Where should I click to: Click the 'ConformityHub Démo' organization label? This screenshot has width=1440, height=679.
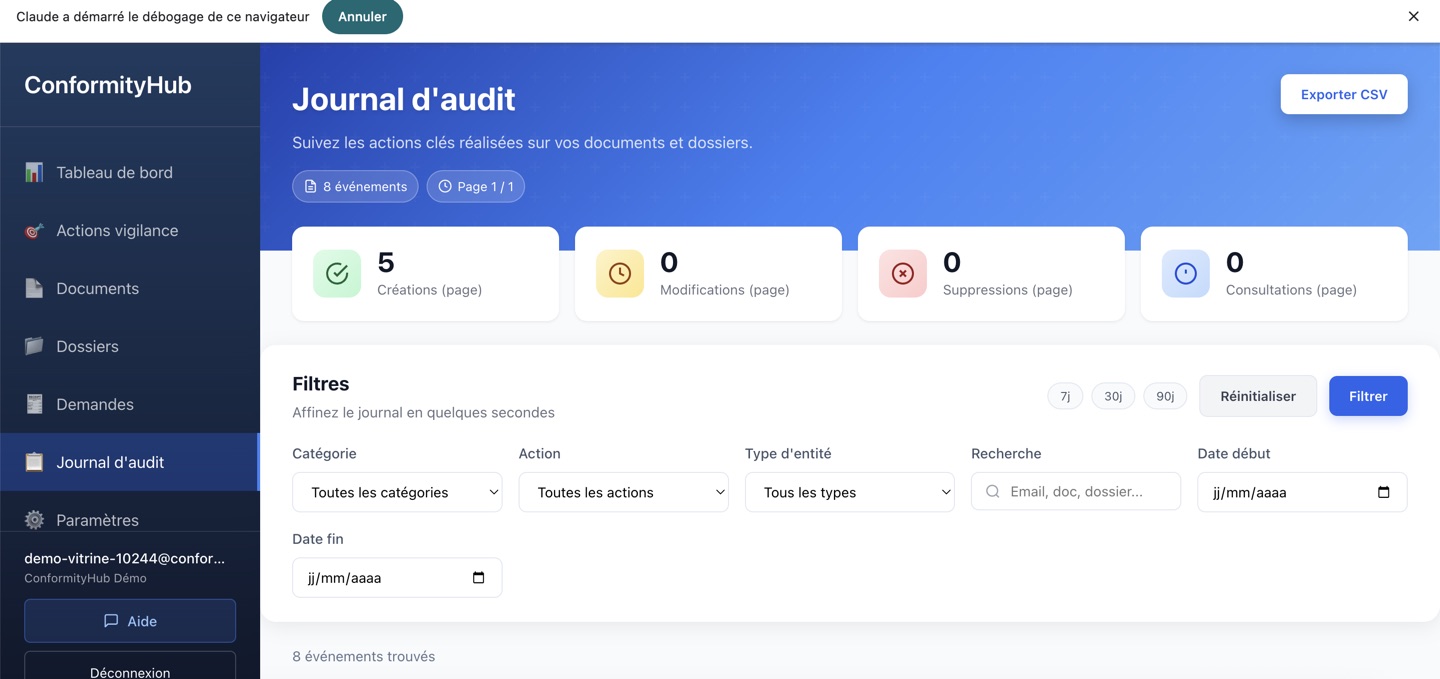tap(85, 578)
